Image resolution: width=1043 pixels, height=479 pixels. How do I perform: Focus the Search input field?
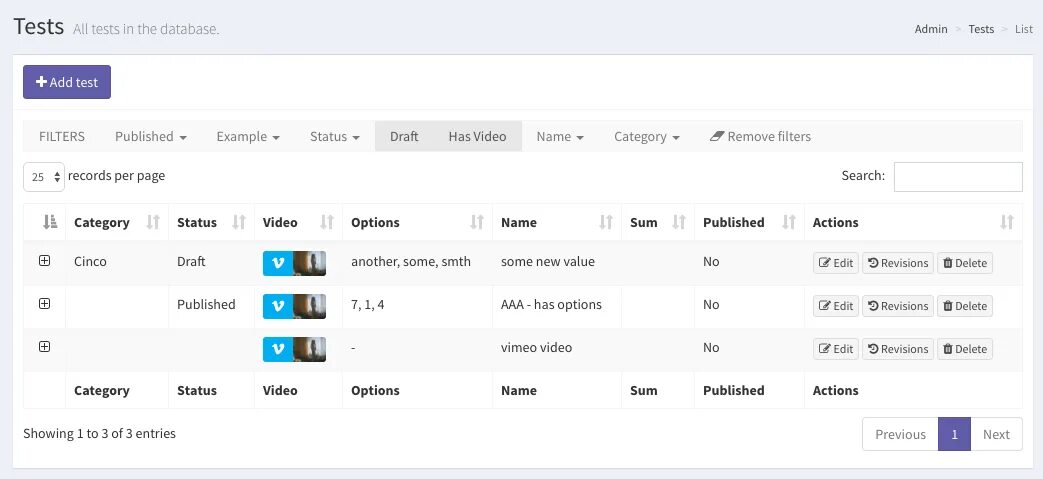coord(957,177)
